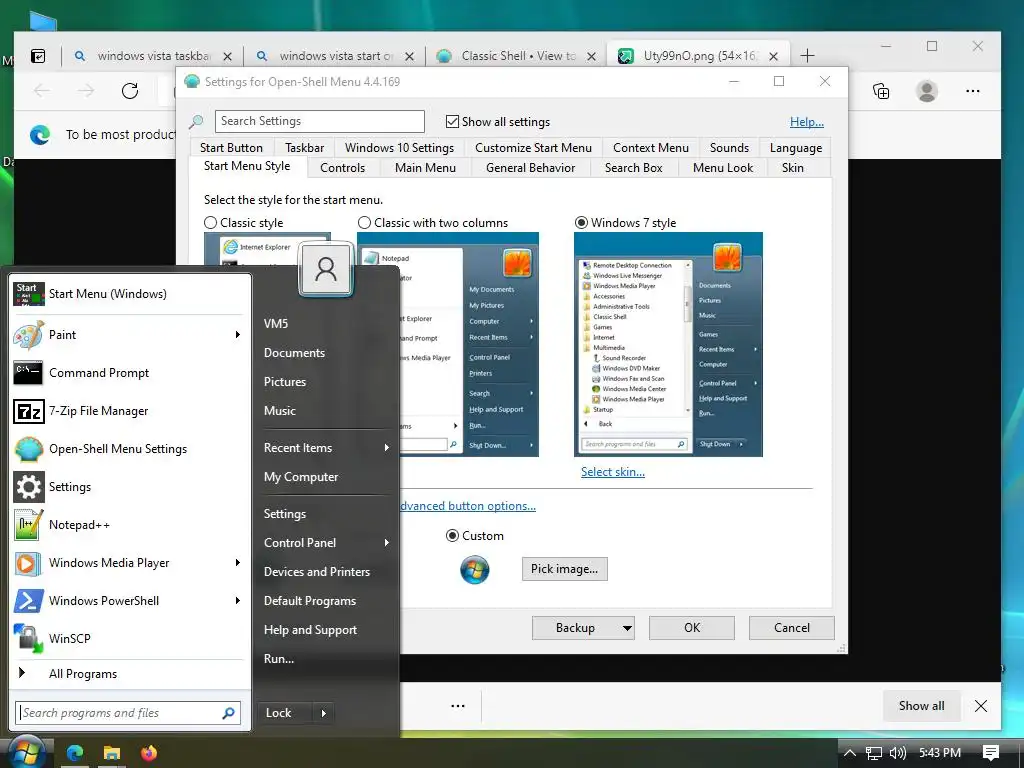This screenshot has width=1024, height=768.
Task: Open the Lock button options arrow
Action: tap(323, 713)
